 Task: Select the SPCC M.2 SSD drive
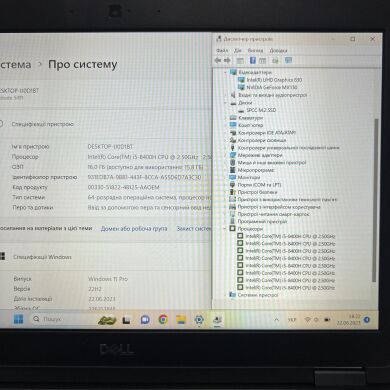[x=261, y=110]
